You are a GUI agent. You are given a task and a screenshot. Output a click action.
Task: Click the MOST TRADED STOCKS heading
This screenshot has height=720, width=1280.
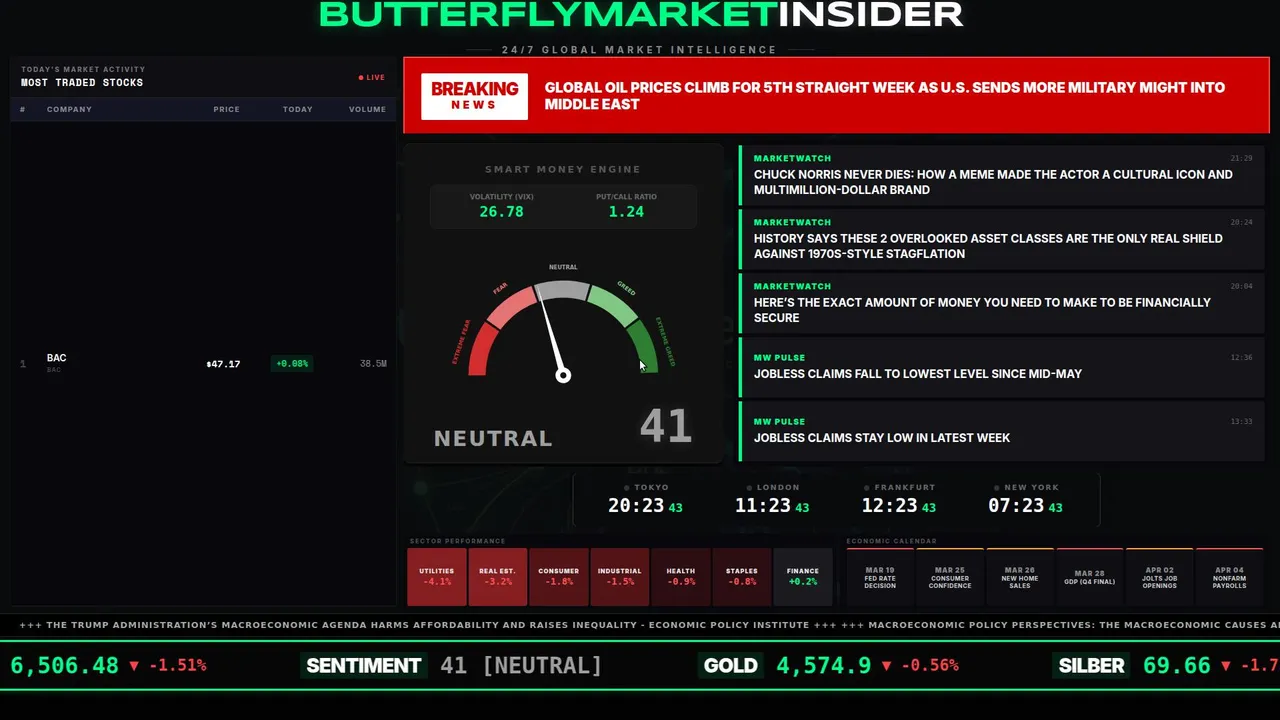[x=82, y=83]
